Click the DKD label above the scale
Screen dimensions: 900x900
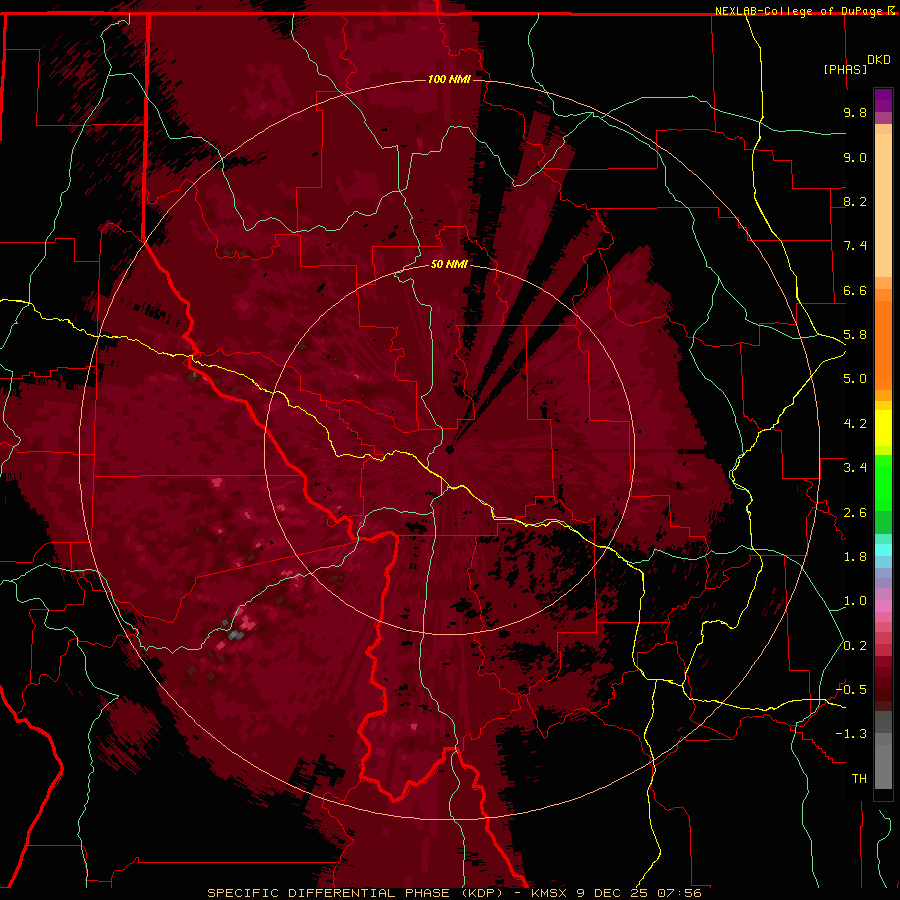(879, 60)
